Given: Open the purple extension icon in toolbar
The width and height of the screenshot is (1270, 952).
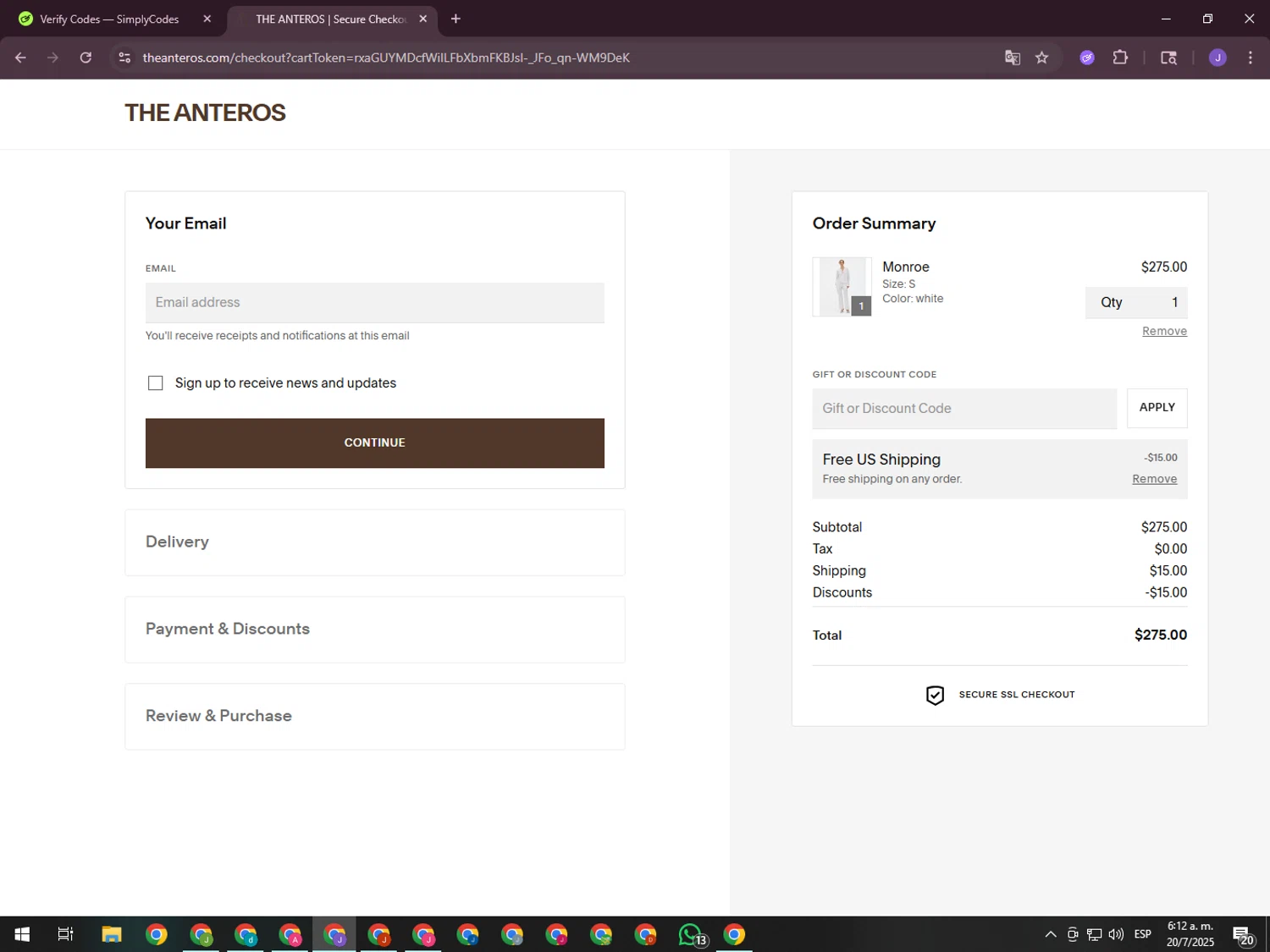Looking at the screenshot, I should 1087,58.
